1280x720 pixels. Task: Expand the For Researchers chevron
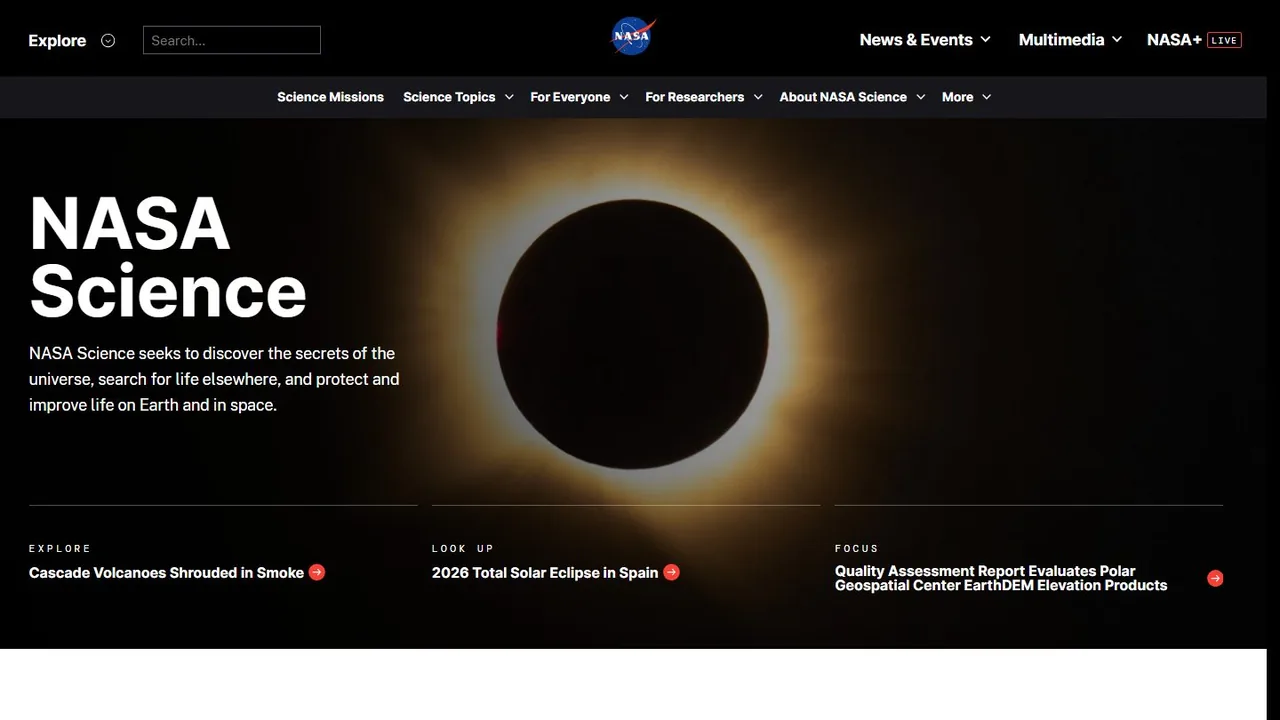coord(758,97)
